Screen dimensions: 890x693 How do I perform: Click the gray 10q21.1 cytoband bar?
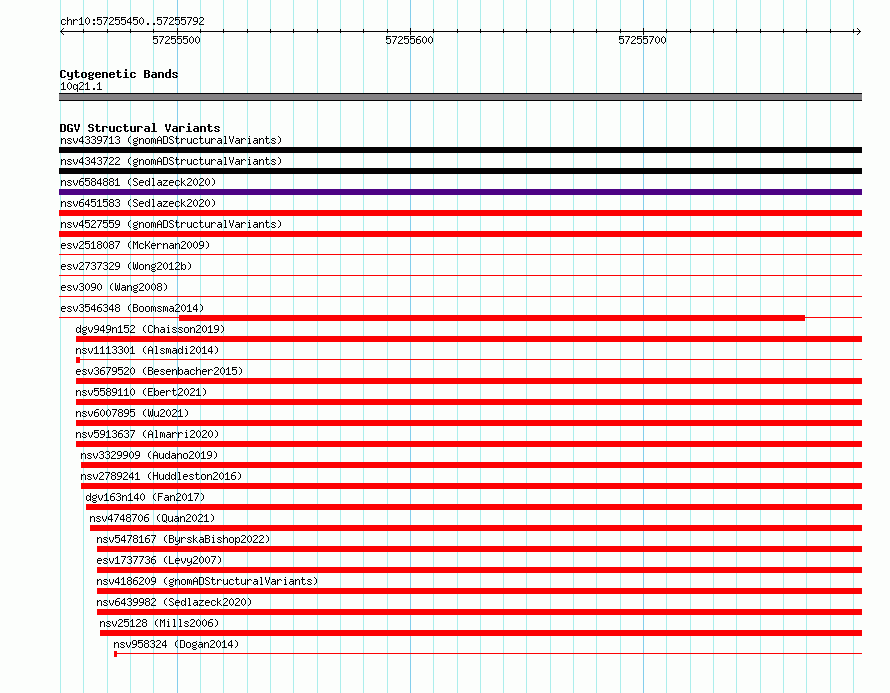[x=460, y=97]
